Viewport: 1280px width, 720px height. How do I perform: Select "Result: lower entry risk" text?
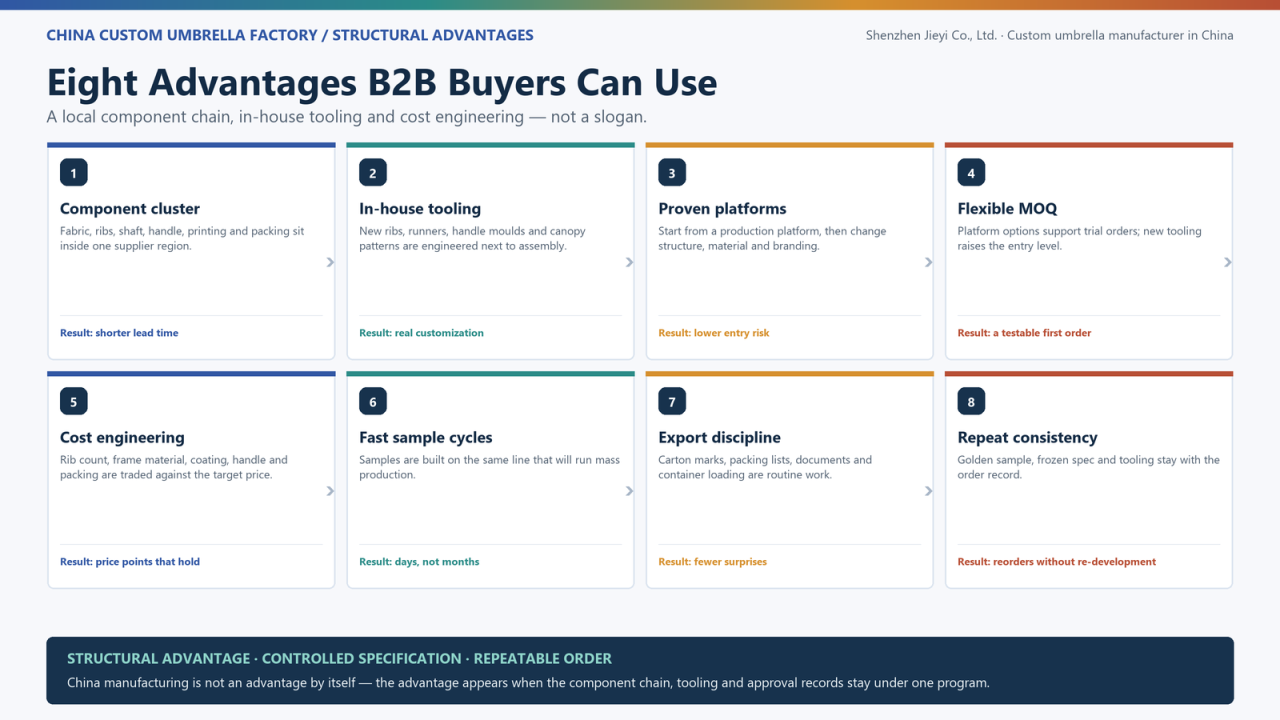coord(714,333)
